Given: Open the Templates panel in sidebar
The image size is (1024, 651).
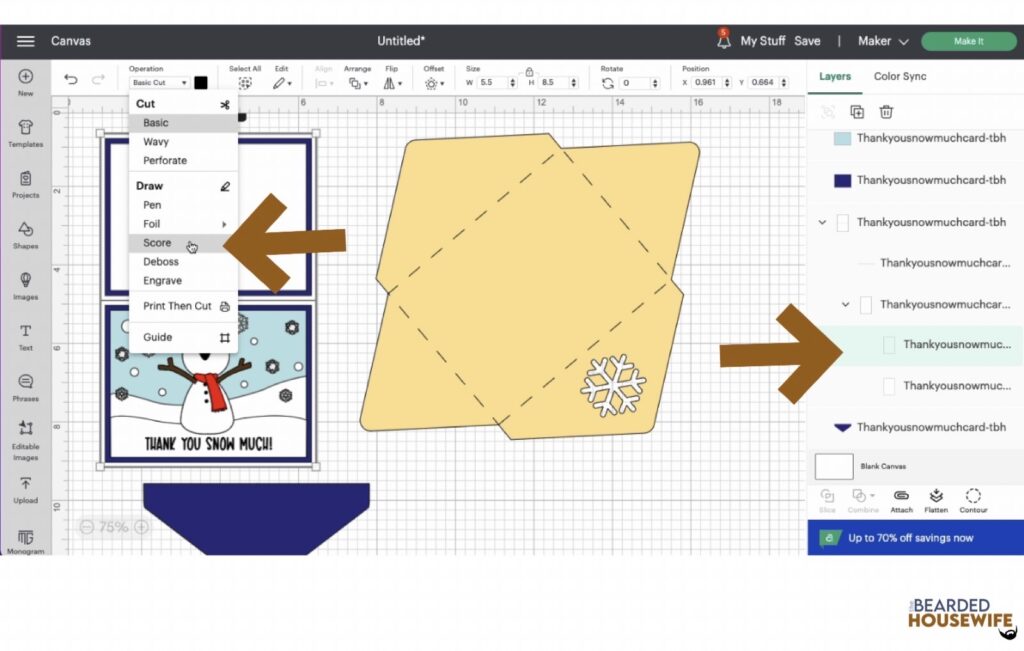Looking at the screenshot, I should click(x=25, y=133).
